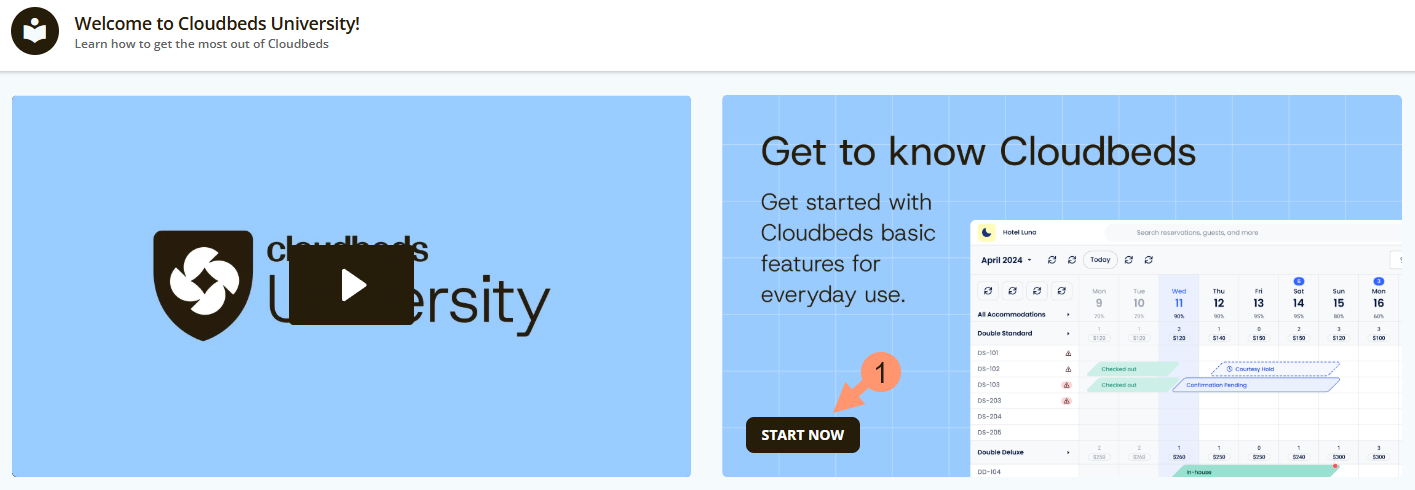The width and height of the screenshot is (1415, 490).
Task: Select the Wed 11 date column header
Action: point(1179,297)
